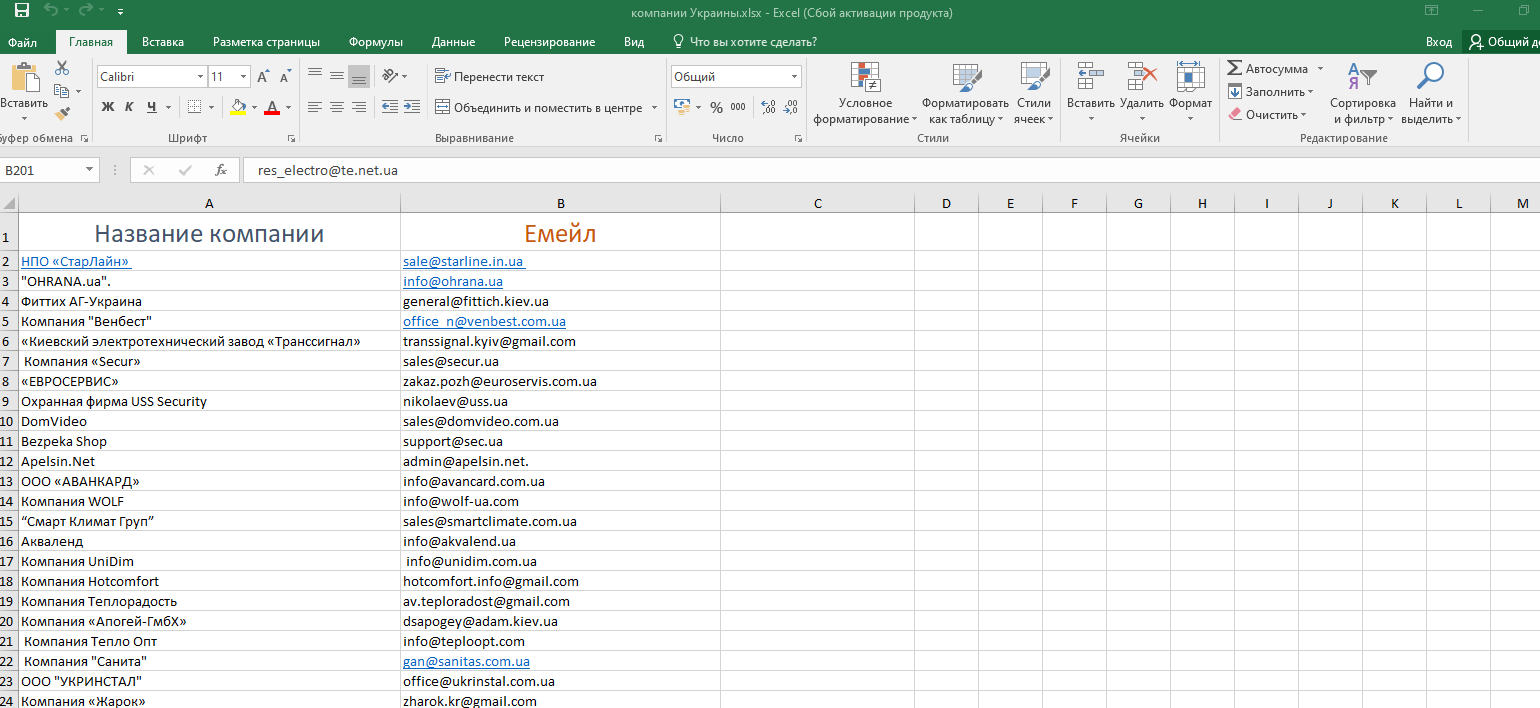
Task: Open the НПО «СтарЛайн» hyperlink
Action: 76,261
